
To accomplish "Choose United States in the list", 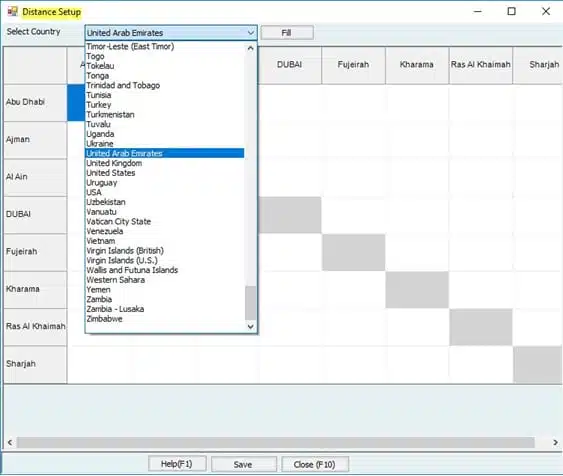I will click(111, 173).
